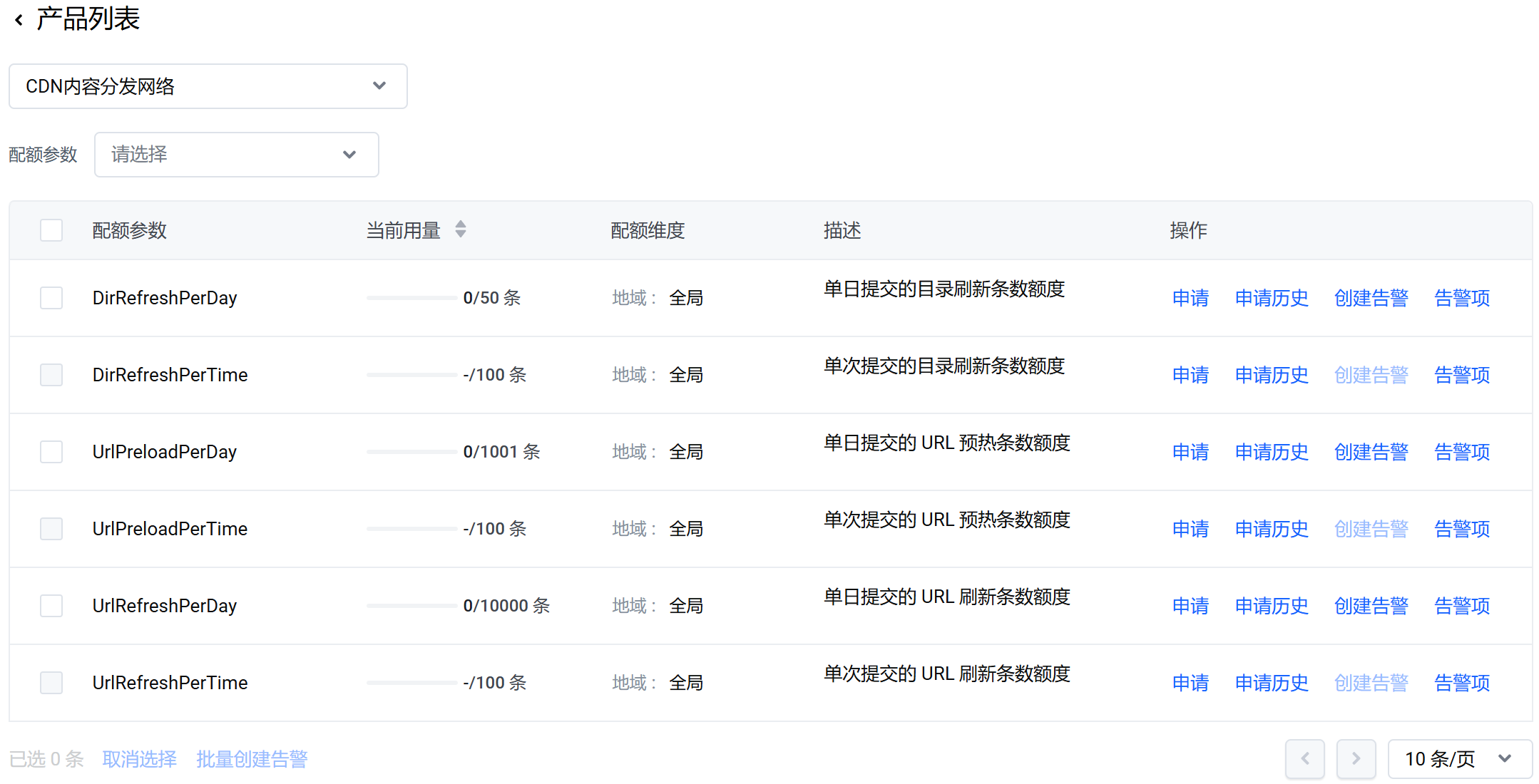
Task: Check the DirRefreshPerDay row checkbox
Action: (x=51, y=298)
